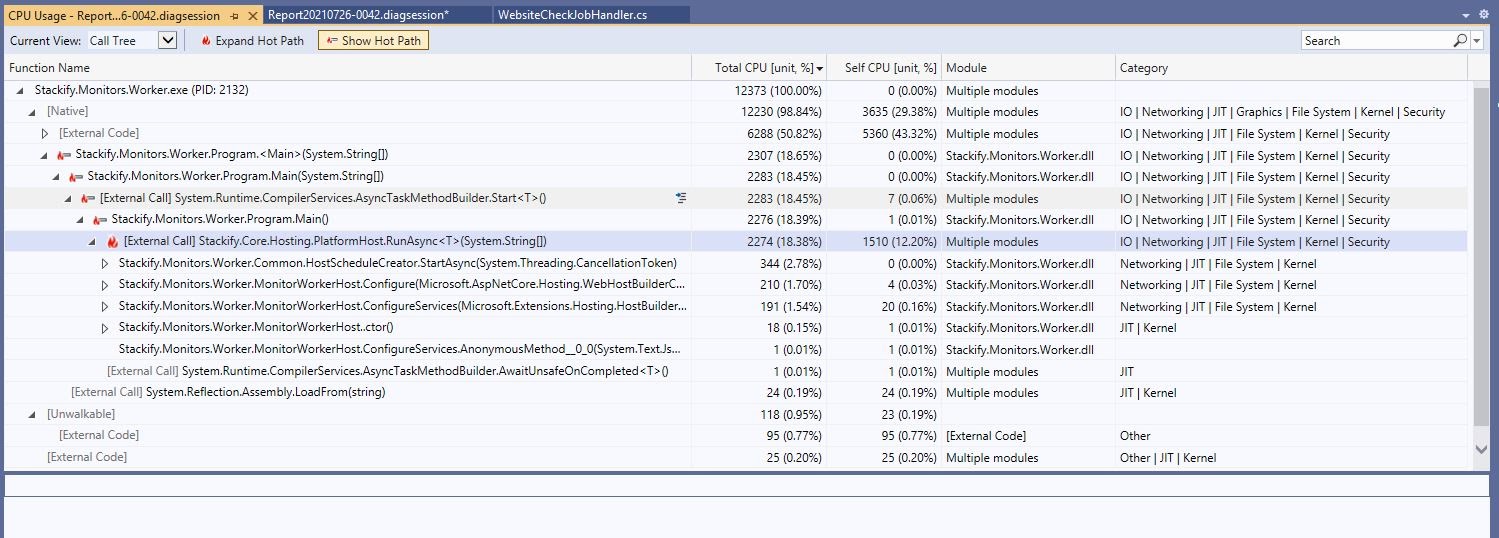Click Total CPU value 210 (1.70%)

(791, 285)
